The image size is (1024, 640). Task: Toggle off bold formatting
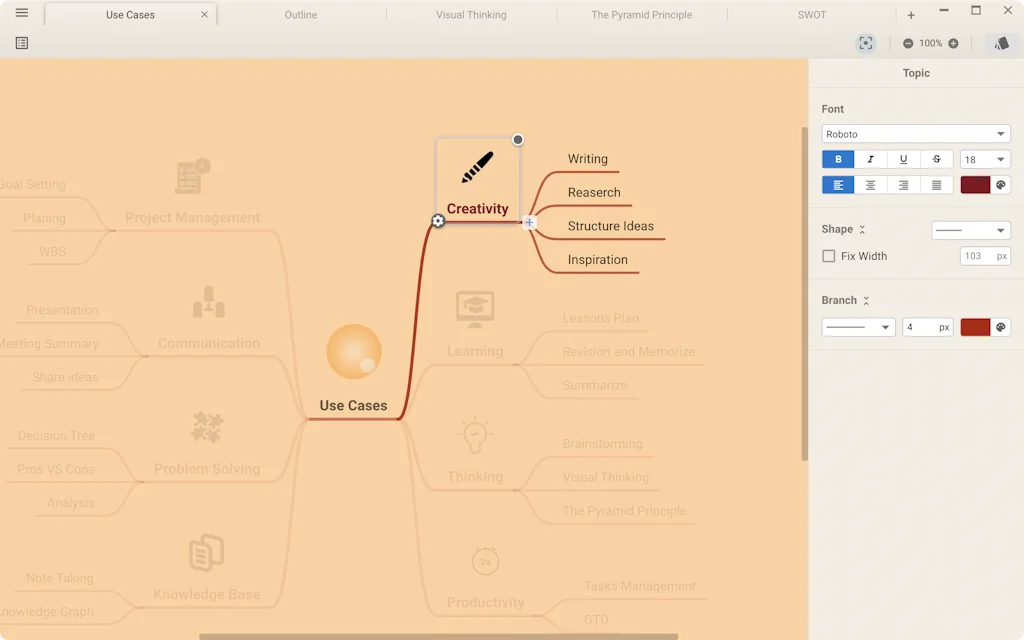tap(838, 158)
